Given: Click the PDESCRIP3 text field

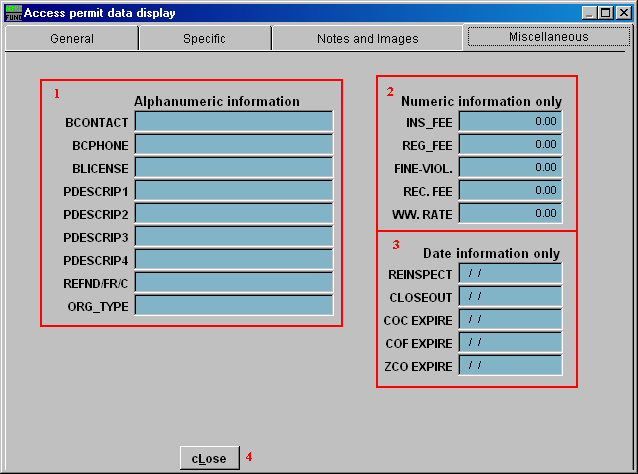Looking at the screenshot, I should point(234,236).
